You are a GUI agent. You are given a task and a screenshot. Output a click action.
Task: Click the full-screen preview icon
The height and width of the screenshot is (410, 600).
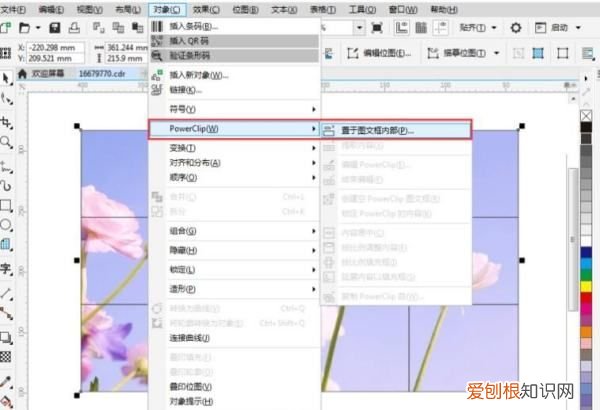coord(377,28)
